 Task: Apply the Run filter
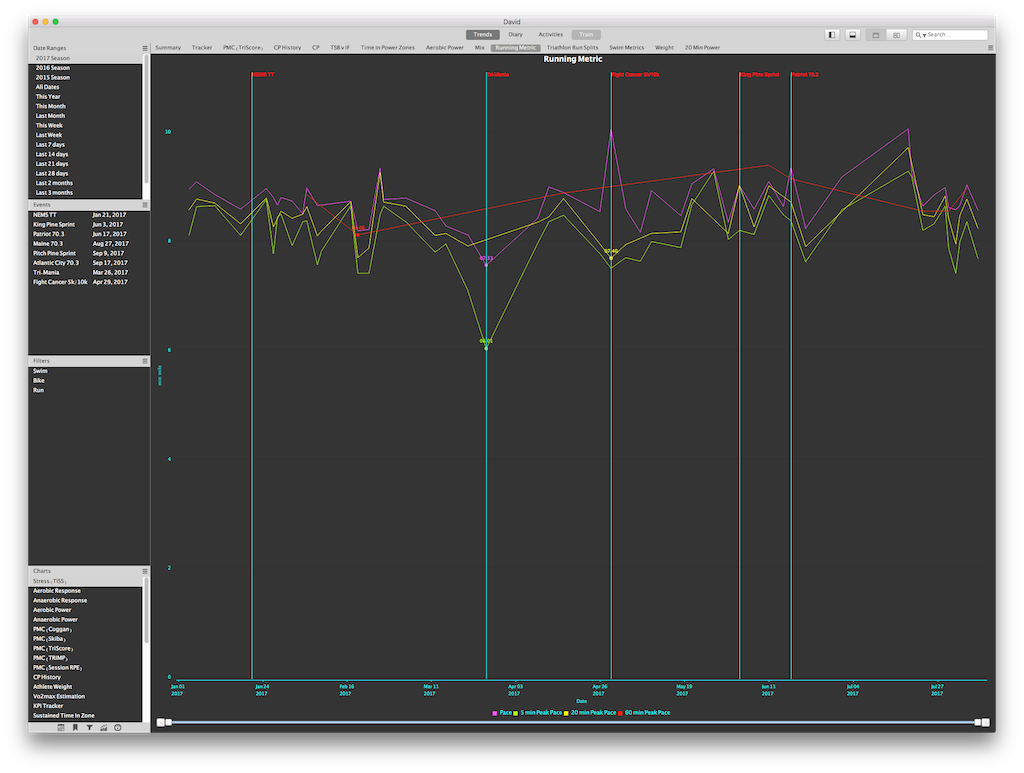[x=88, y=390]
